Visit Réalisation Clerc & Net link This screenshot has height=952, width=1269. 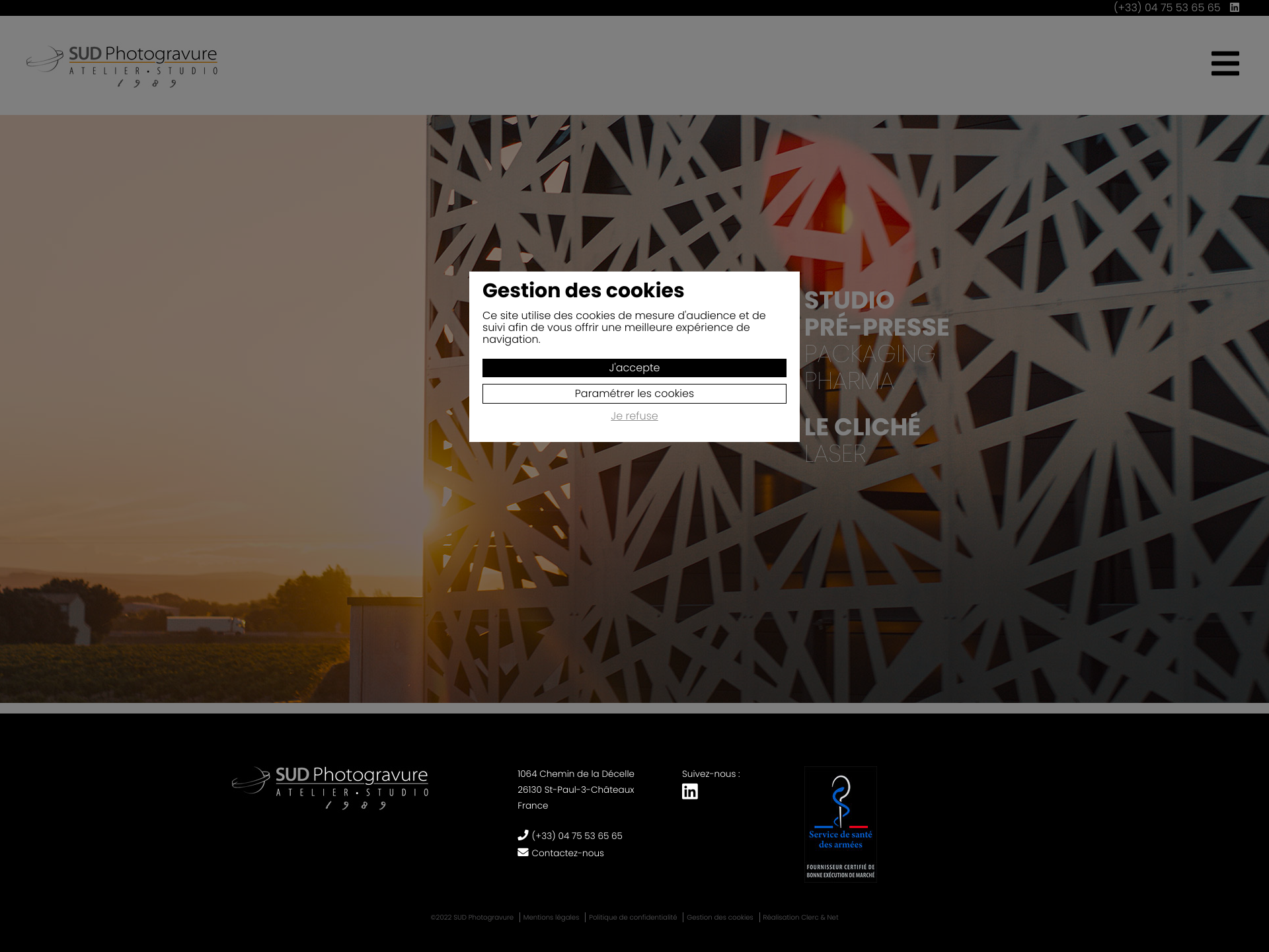coord(800,917)
